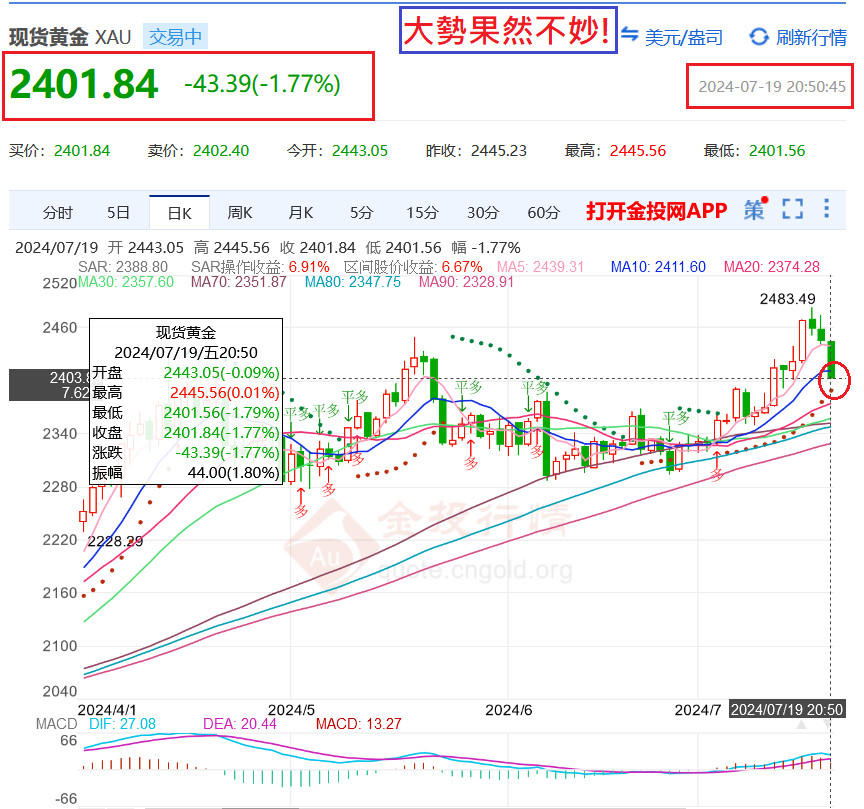This screenshot has height=809, width=864.
Task: Switch to the 月K monthly chart tab
Action: 301,212
